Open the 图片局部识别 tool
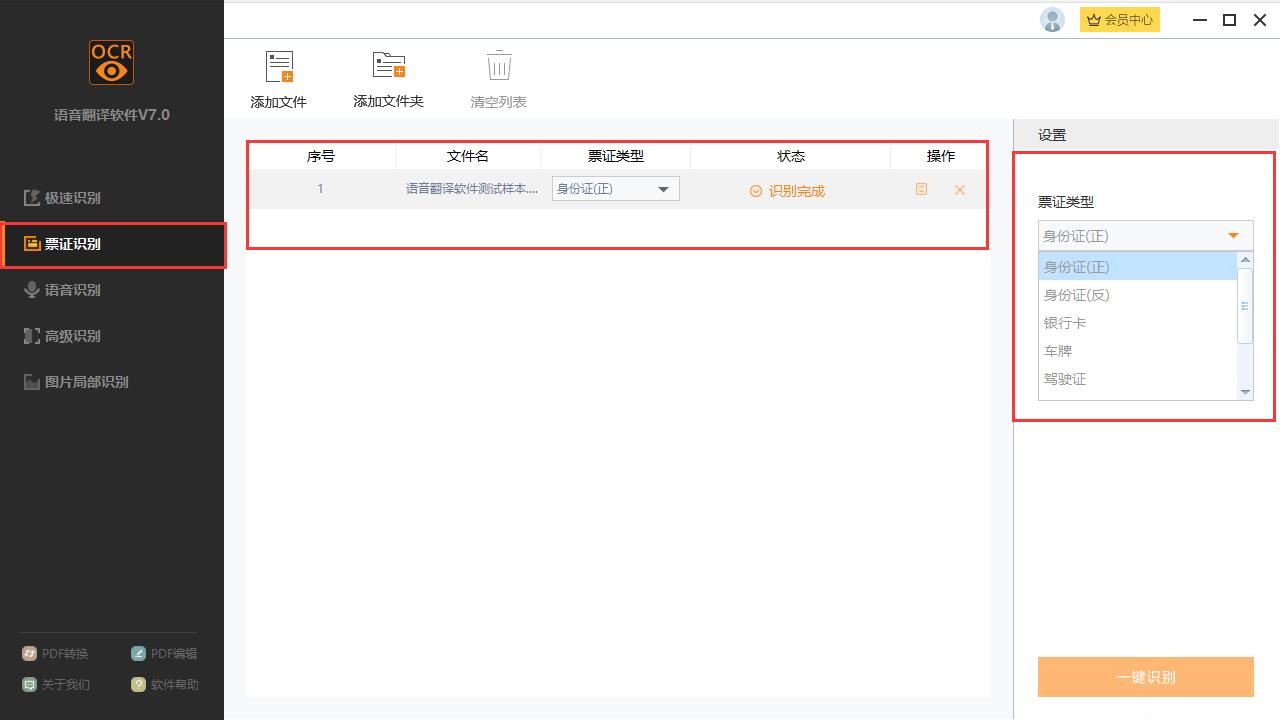The width and height of the screenshot is (1280, 720). [x=84, y=381]
